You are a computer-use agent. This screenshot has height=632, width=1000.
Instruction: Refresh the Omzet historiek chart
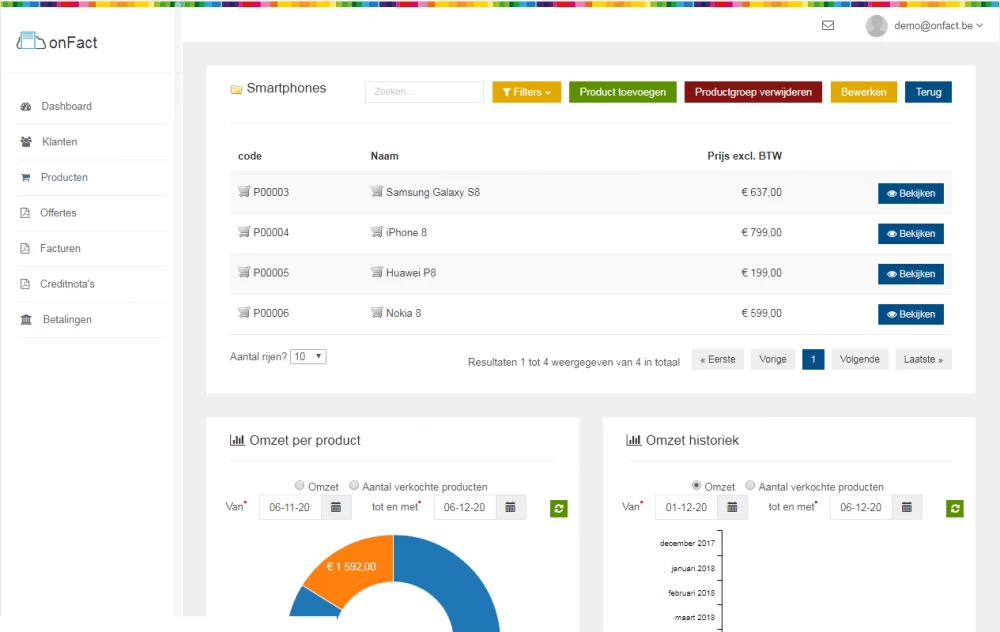[x=955, y=509]
